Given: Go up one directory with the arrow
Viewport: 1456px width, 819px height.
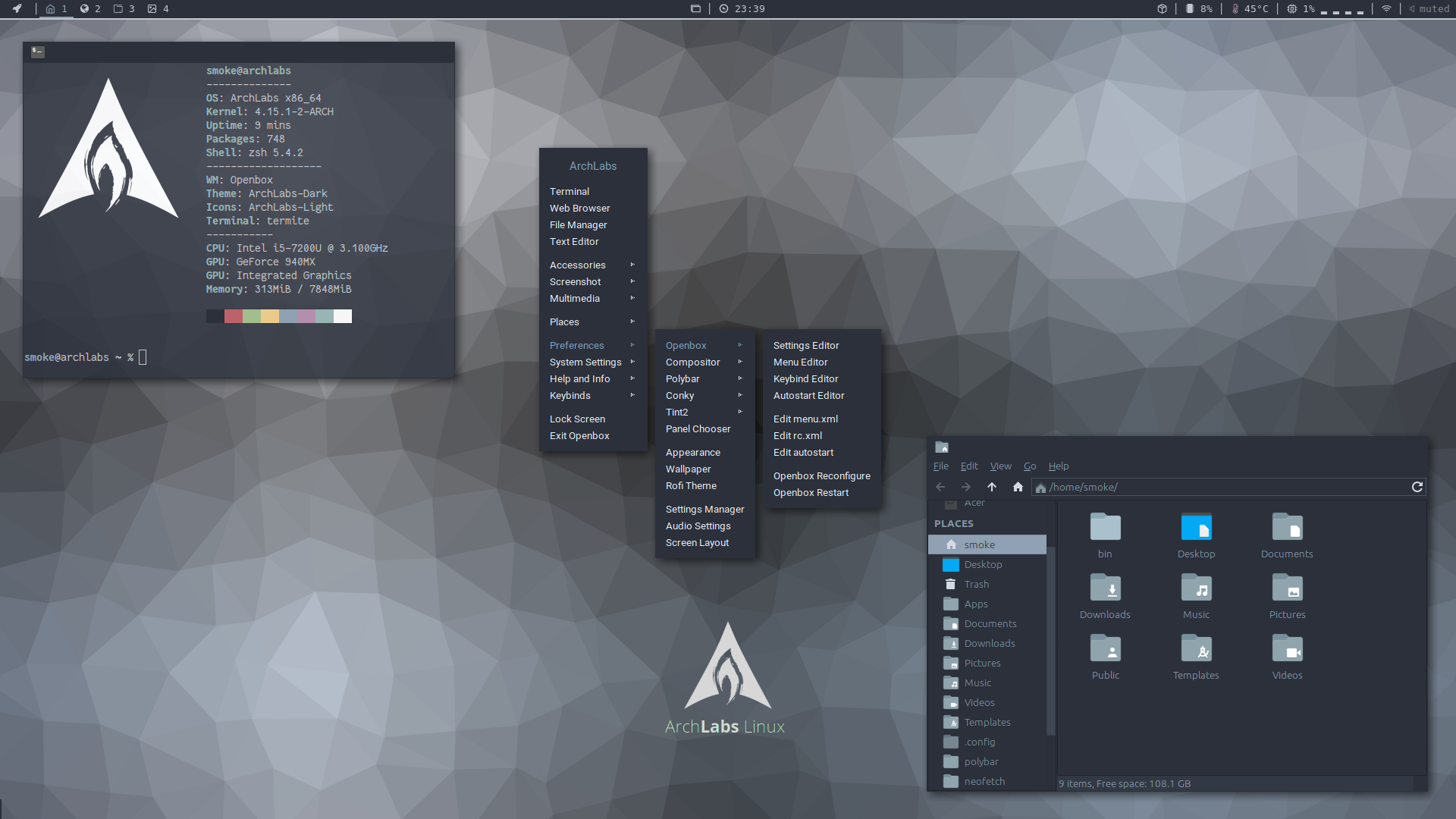Looking at the screenshot, I should click(991, 487).
